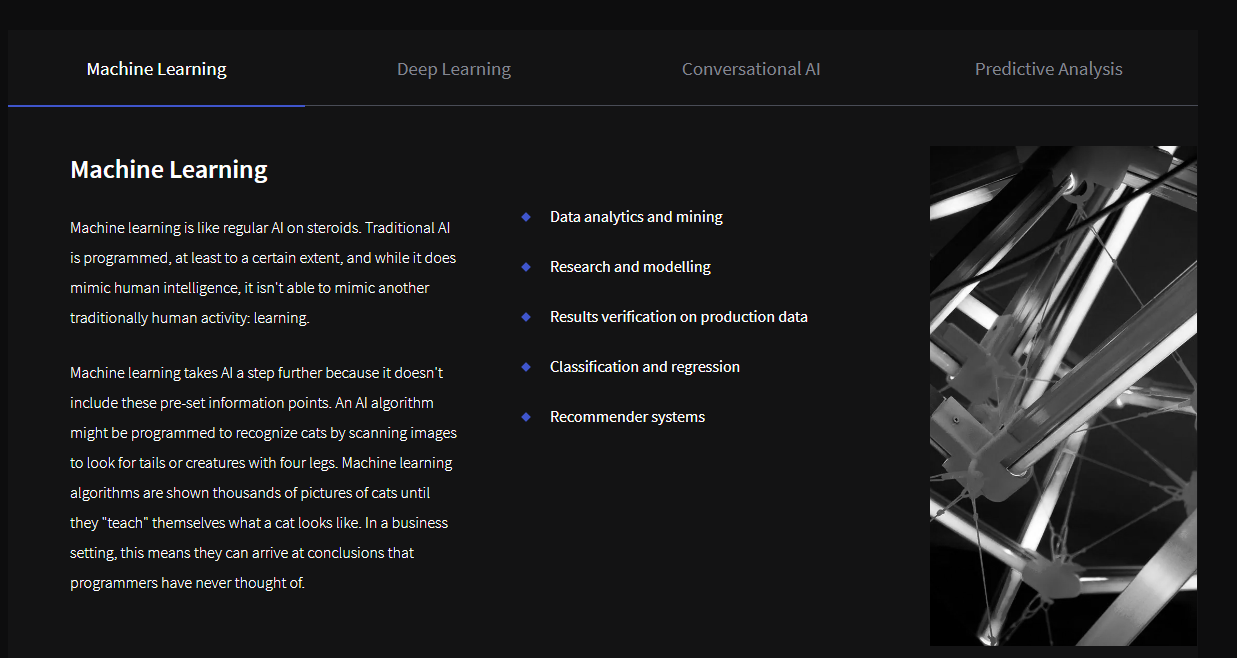The image size is (1237, 658).
Task: Click the Machine Learning page heading
Action: point(168,168)
